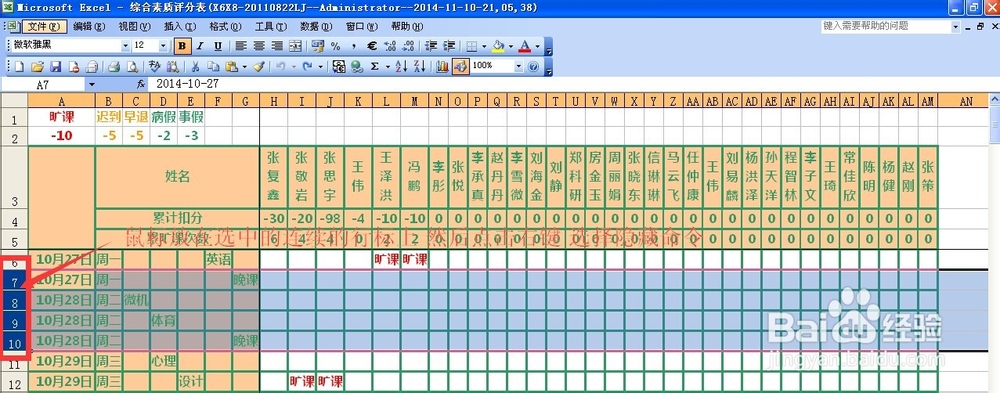1000x393 pixels.
Task: Apply cell borders
Action: pyautogui.click(x=472, y=46)
